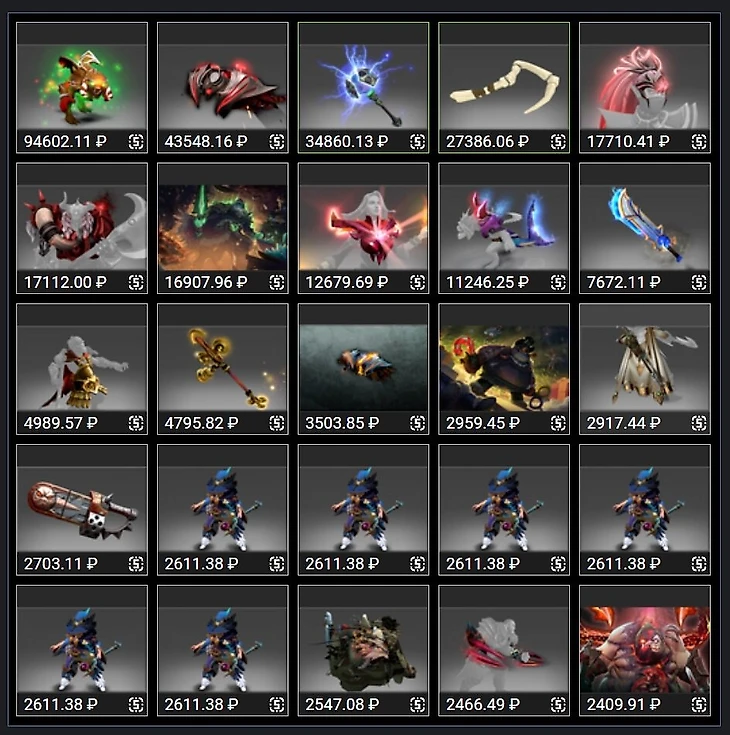
Task: Open the red helmet item at 43548.16 ₽
Action: 223,88
